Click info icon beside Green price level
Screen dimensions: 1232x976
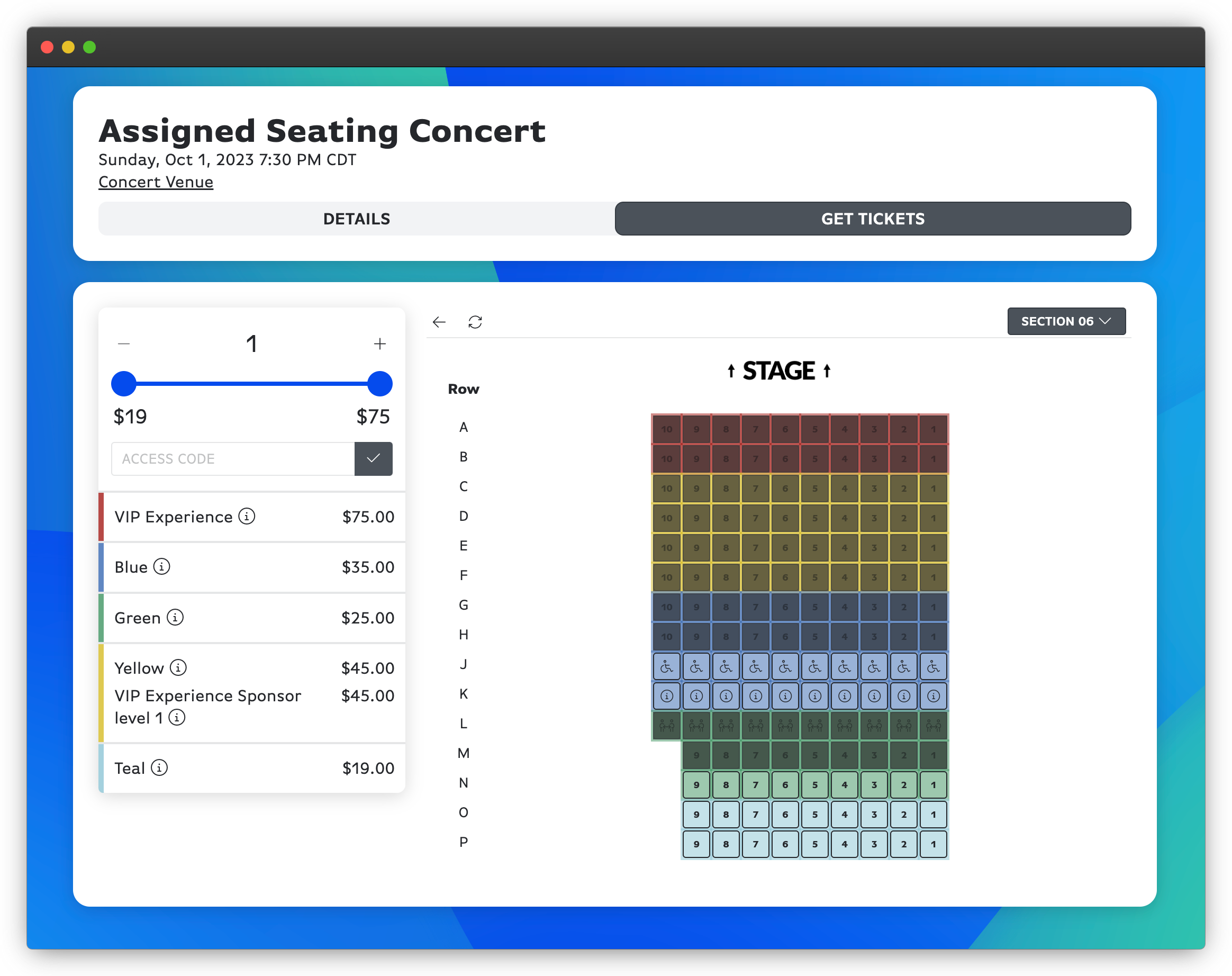175,617
